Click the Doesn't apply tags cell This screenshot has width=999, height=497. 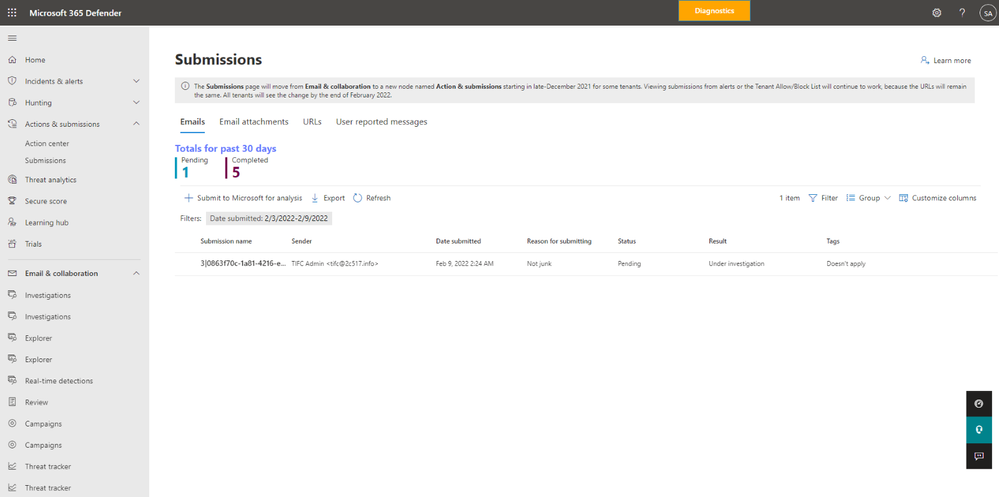pyautogui.click(x=846, y=264)
